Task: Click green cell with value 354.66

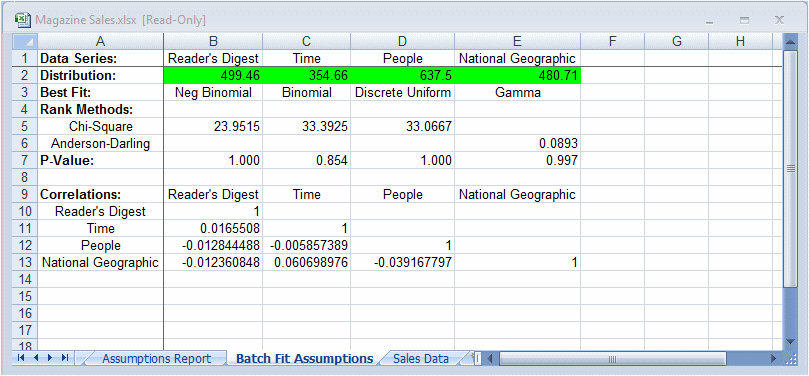Action: click(x=306, y=76)
